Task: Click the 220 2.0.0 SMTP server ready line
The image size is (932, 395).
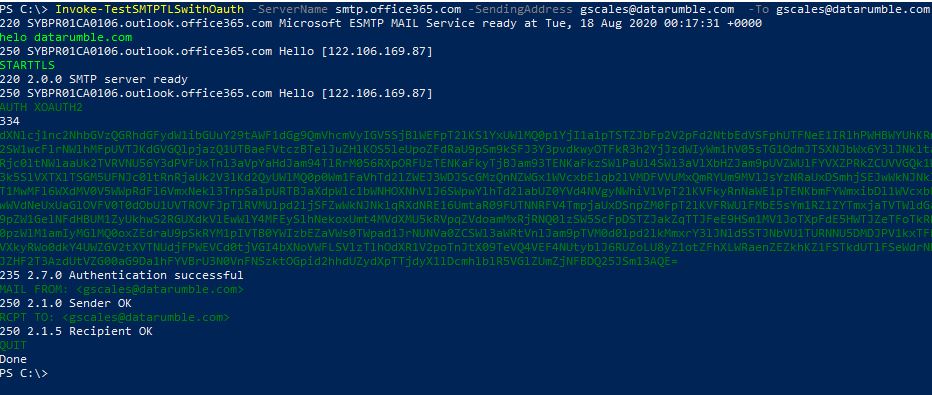Action: (x=94, y=79)
